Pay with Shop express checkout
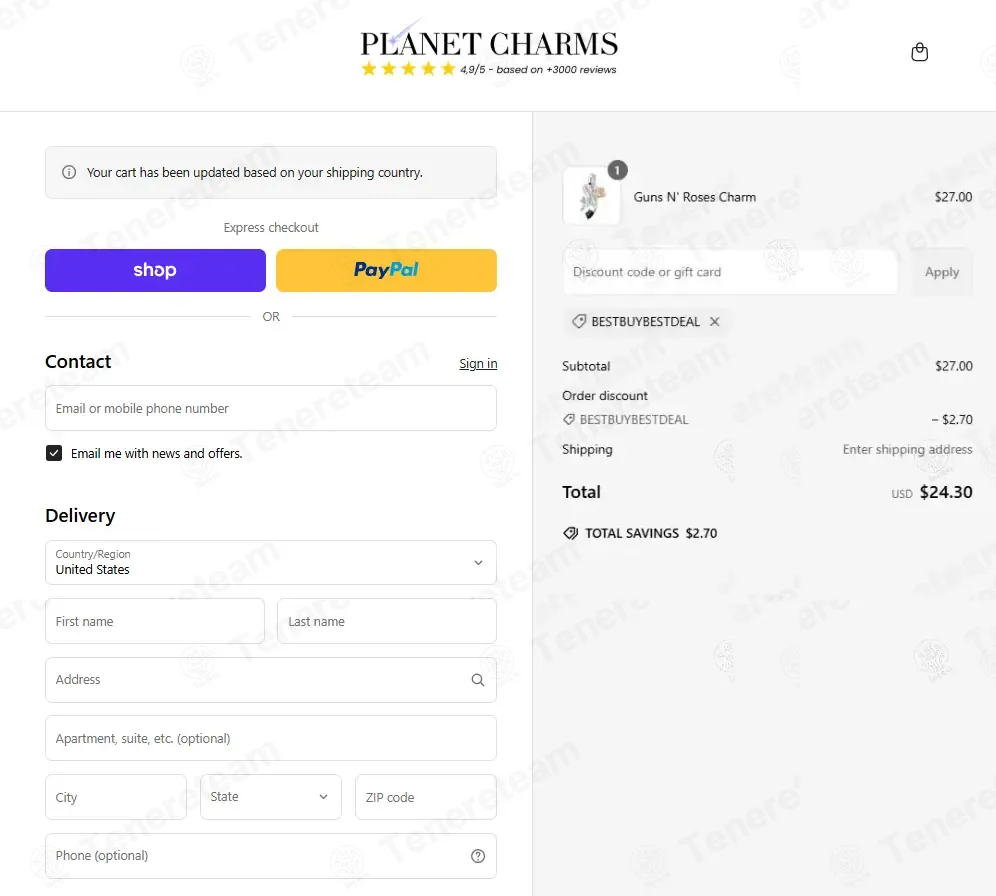This screenshot has height=896, width=996. pyautogui.click(x=155, y=271)
